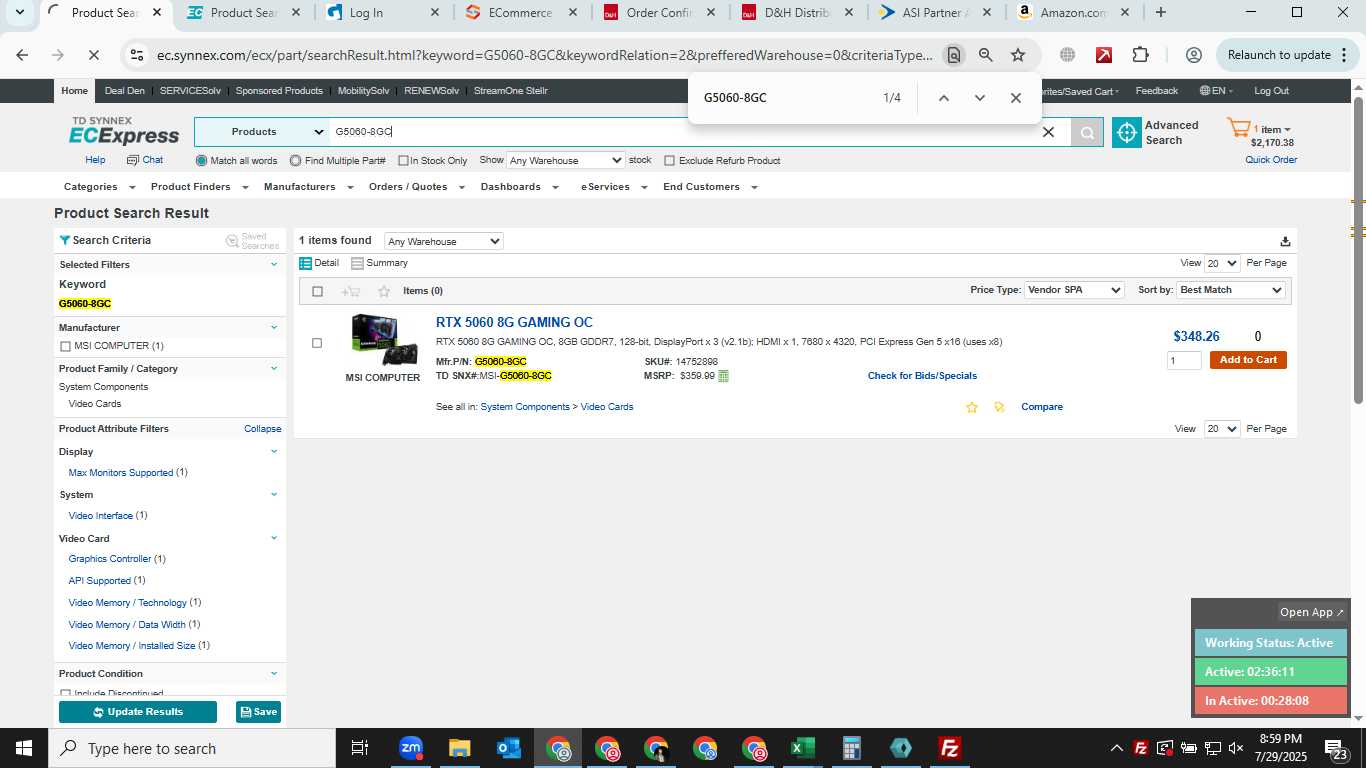Click the TD SYNNEX ECExpress logo

(x=124, y=131)
